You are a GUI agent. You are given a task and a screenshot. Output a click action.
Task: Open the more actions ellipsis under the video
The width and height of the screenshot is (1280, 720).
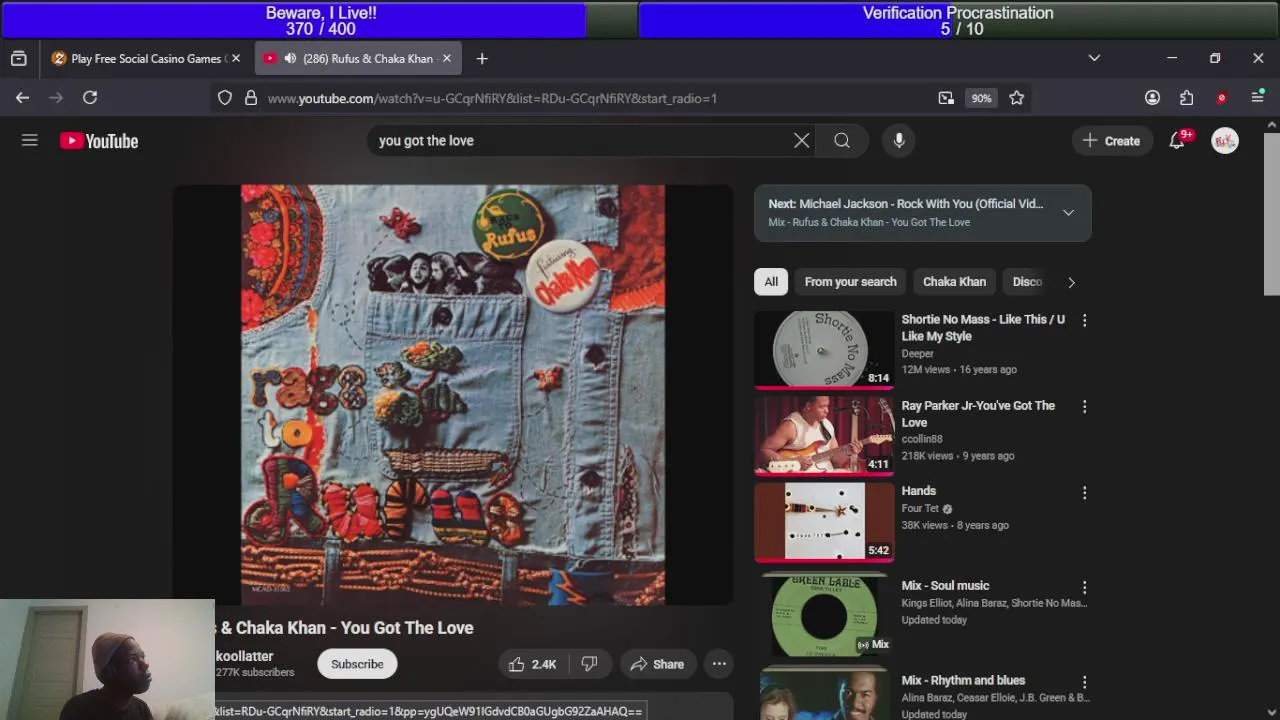pos(719,664)
